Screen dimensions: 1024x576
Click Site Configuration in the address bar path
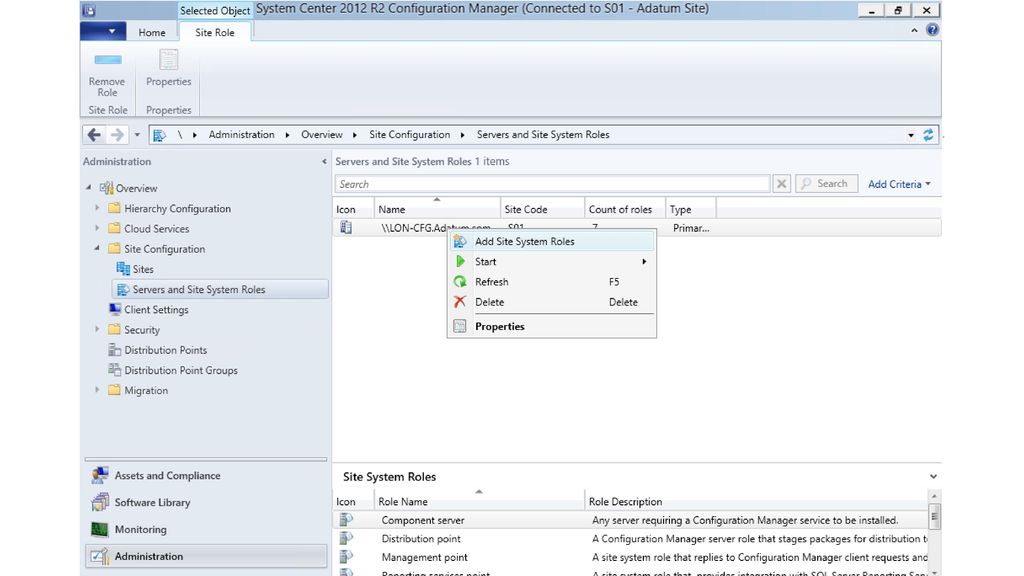(409, 135)
